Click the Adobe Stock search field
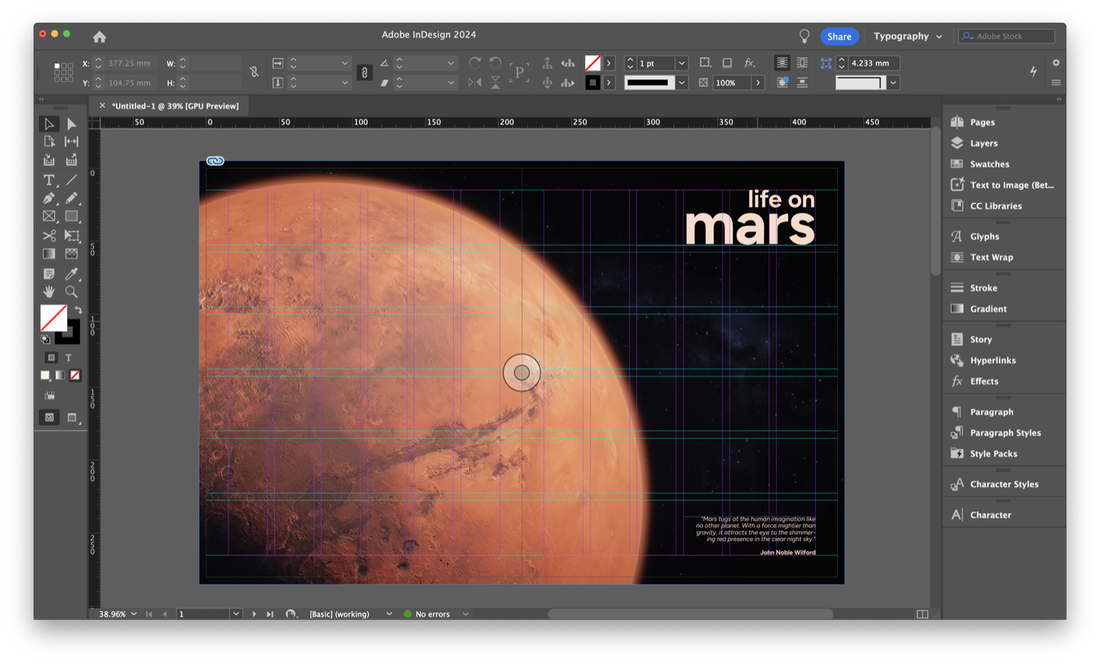The width and height of the screenshot is (1100, 664). [x=1007, y=36]
